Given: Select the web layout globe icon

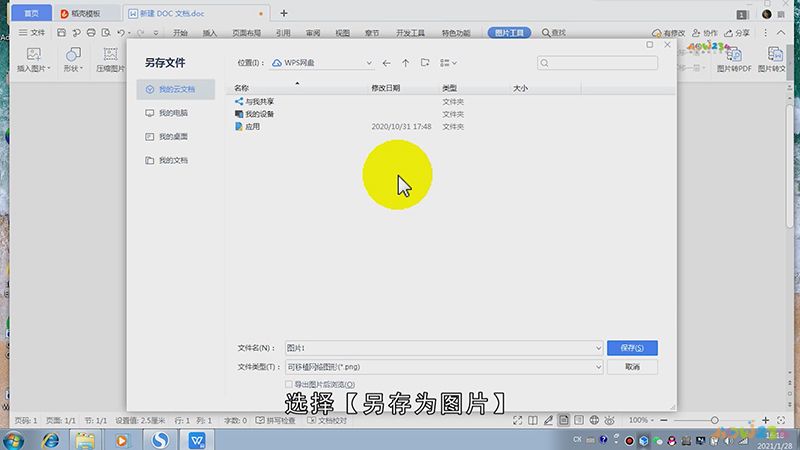Looking at the screenshot, I should pos(594,420).
